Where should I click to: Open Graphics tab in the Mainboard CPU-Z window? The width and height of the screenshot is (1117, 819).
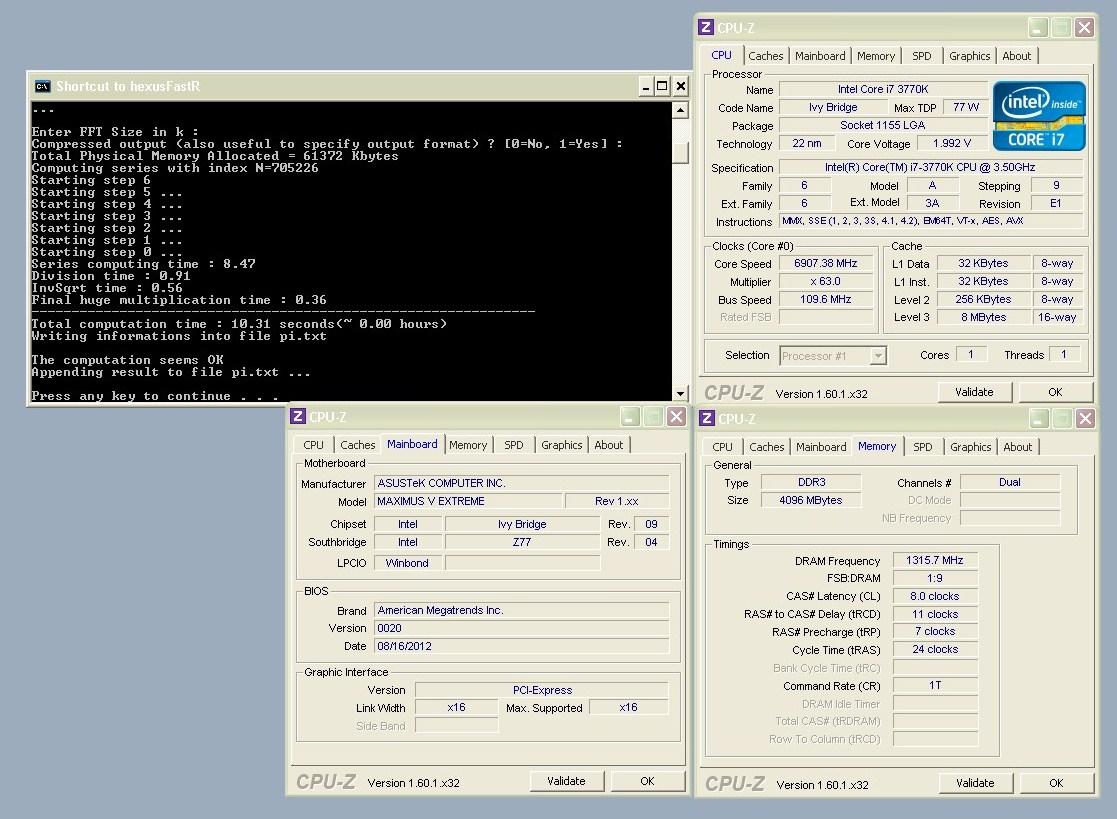click(561, 444)
